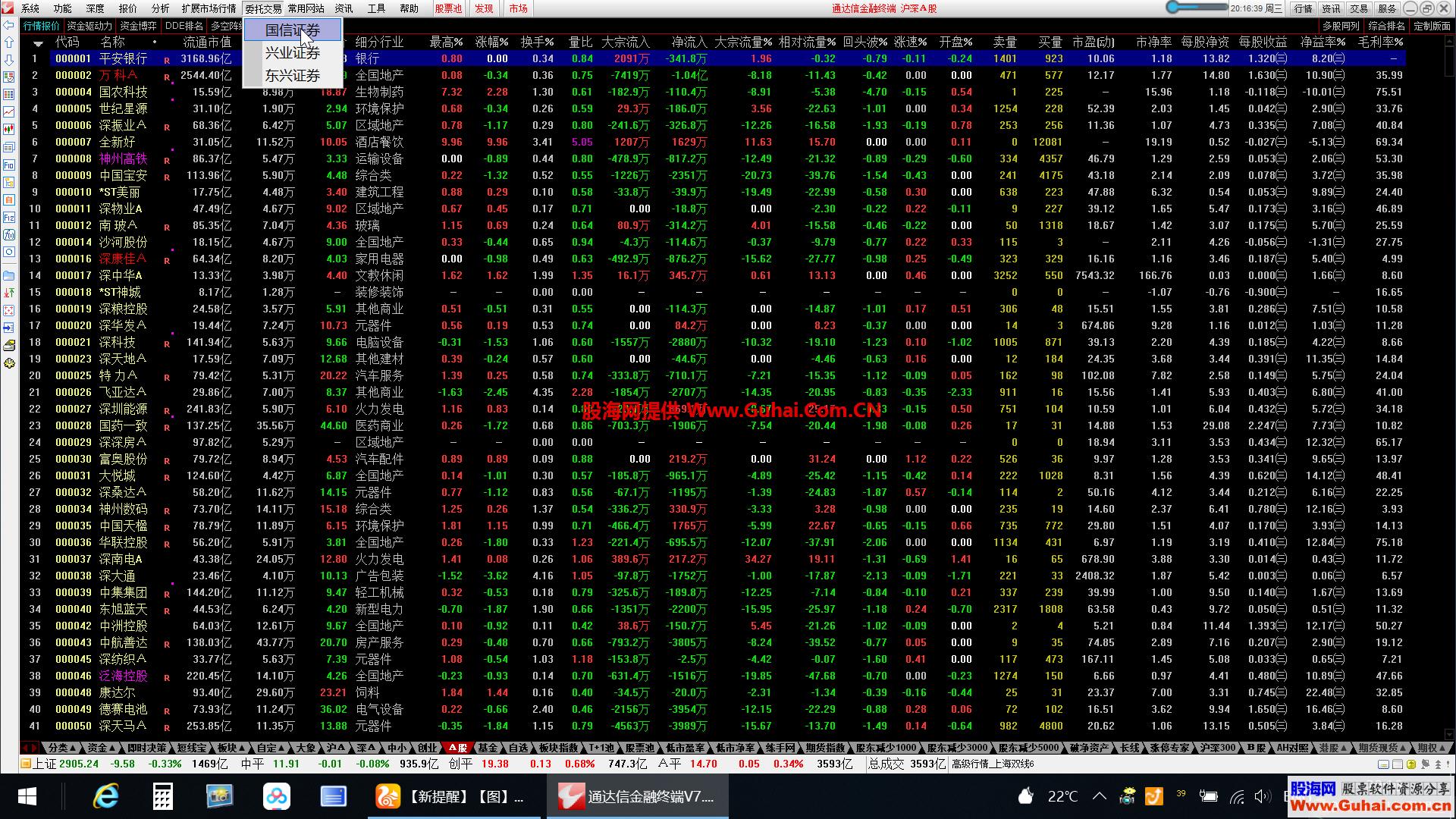Select the 000002 万科A row
The height and width of the screenshot is (819, 1456).
point(714,75)
